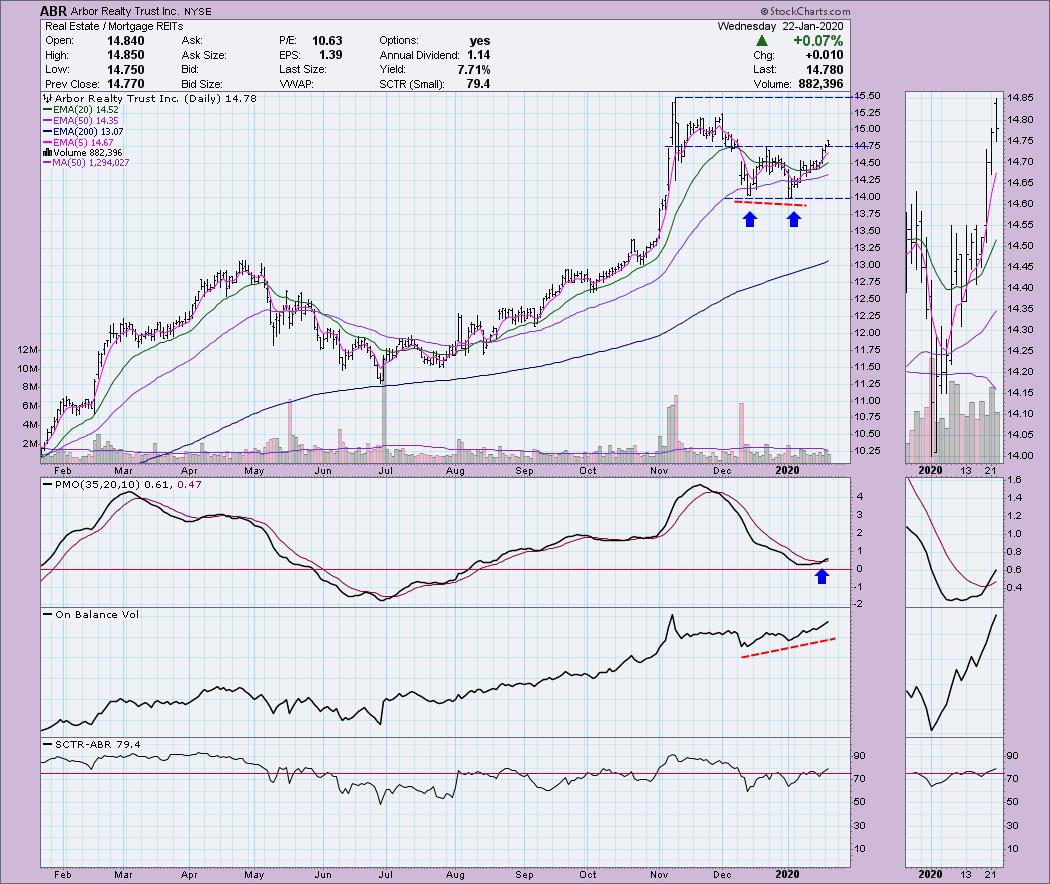Select the ABR ticker symbol
This screenshot has height=884, width=1050.
(x=53, y=11)
